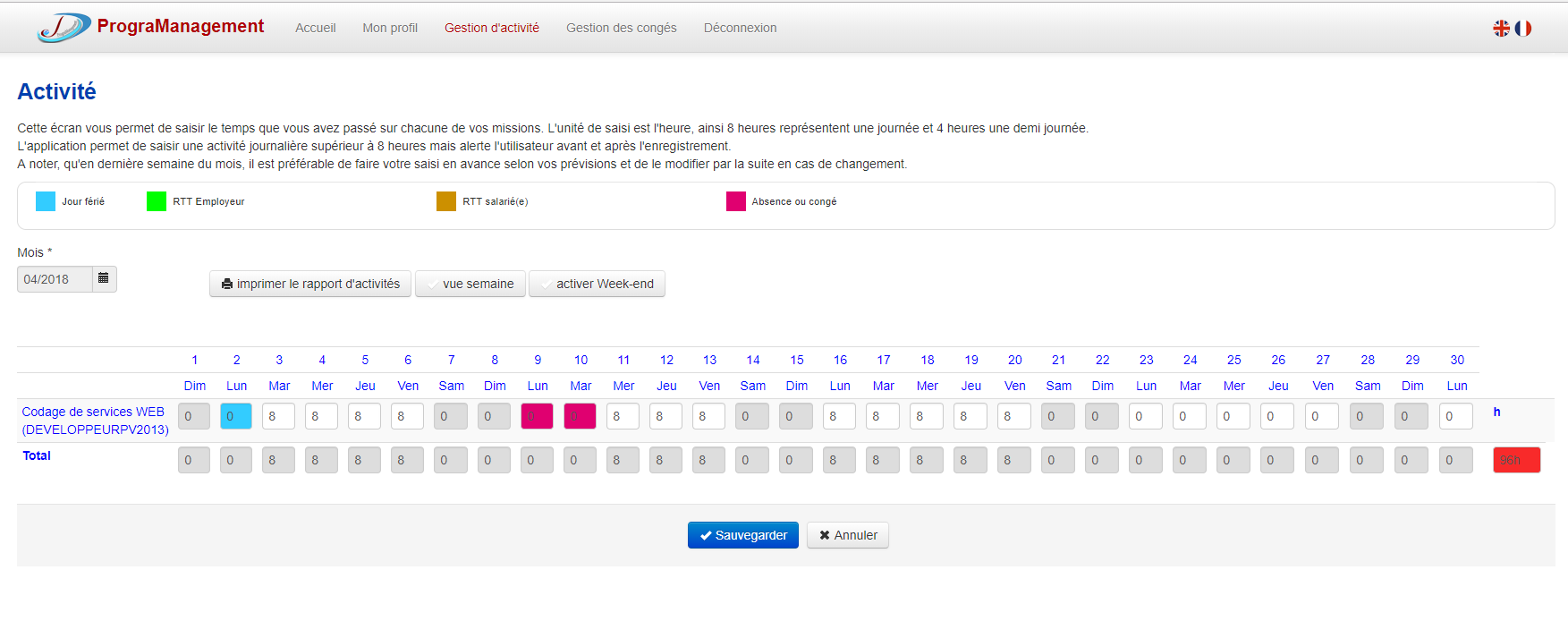This screenshot has height=638, width=1568.
Task: Click the RTT Employeur green legend swatch
Action: tap(157, 201)
